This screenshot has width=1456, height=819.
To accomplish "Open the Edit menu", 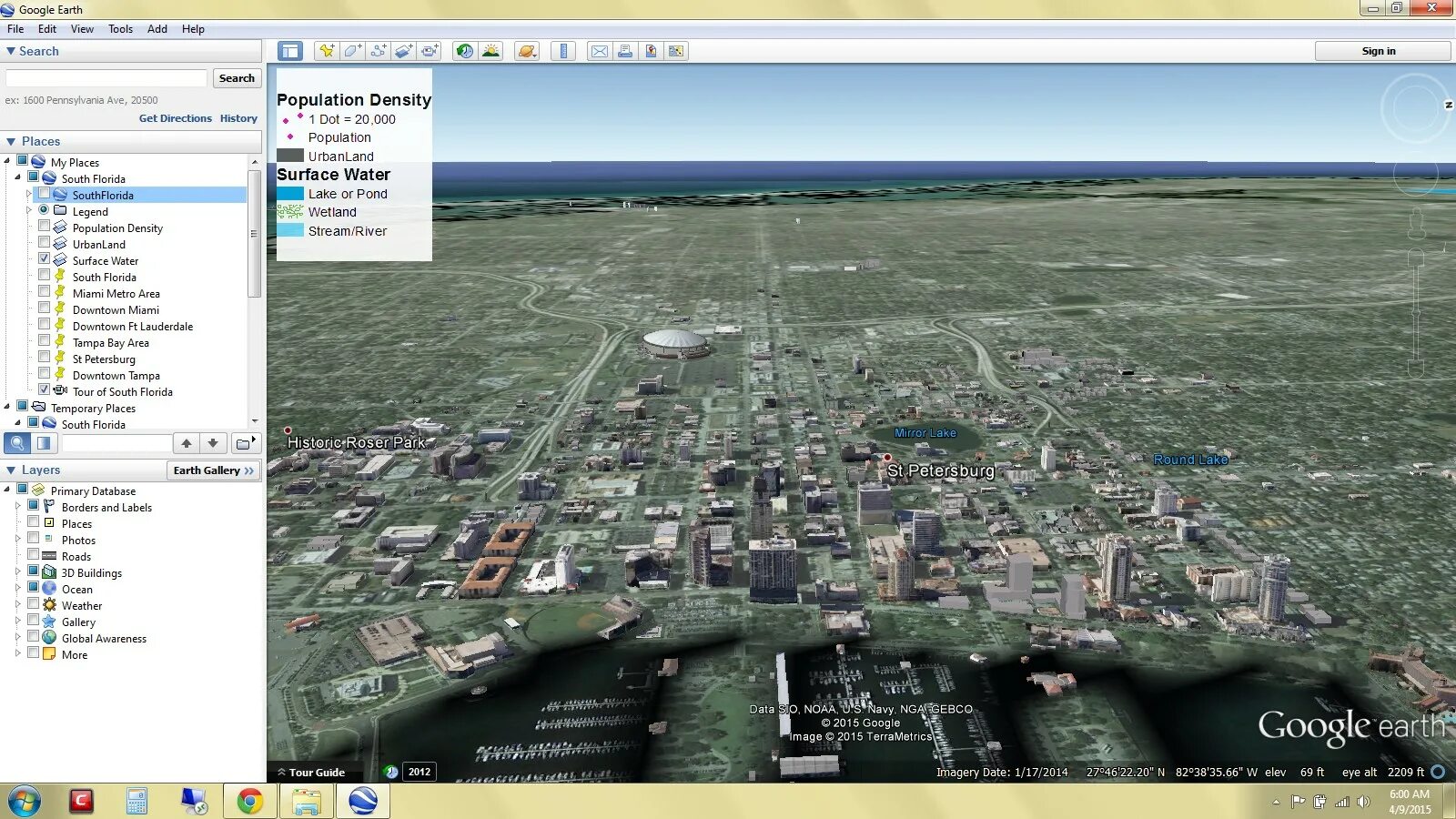I will [x=47, y=29].
